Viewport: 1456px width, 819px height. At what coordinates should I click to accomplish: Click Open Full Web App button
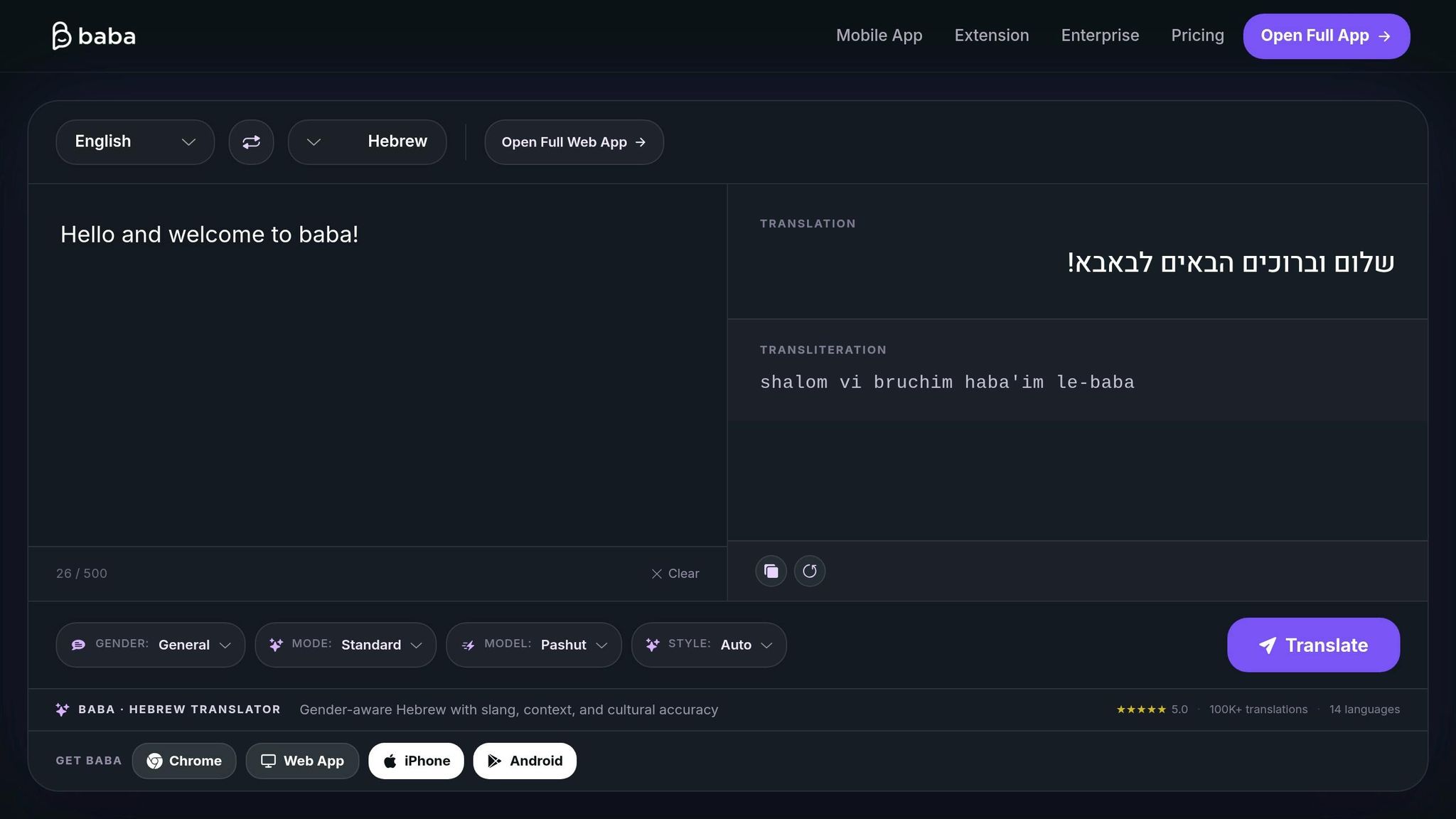[x=574, y=142]
